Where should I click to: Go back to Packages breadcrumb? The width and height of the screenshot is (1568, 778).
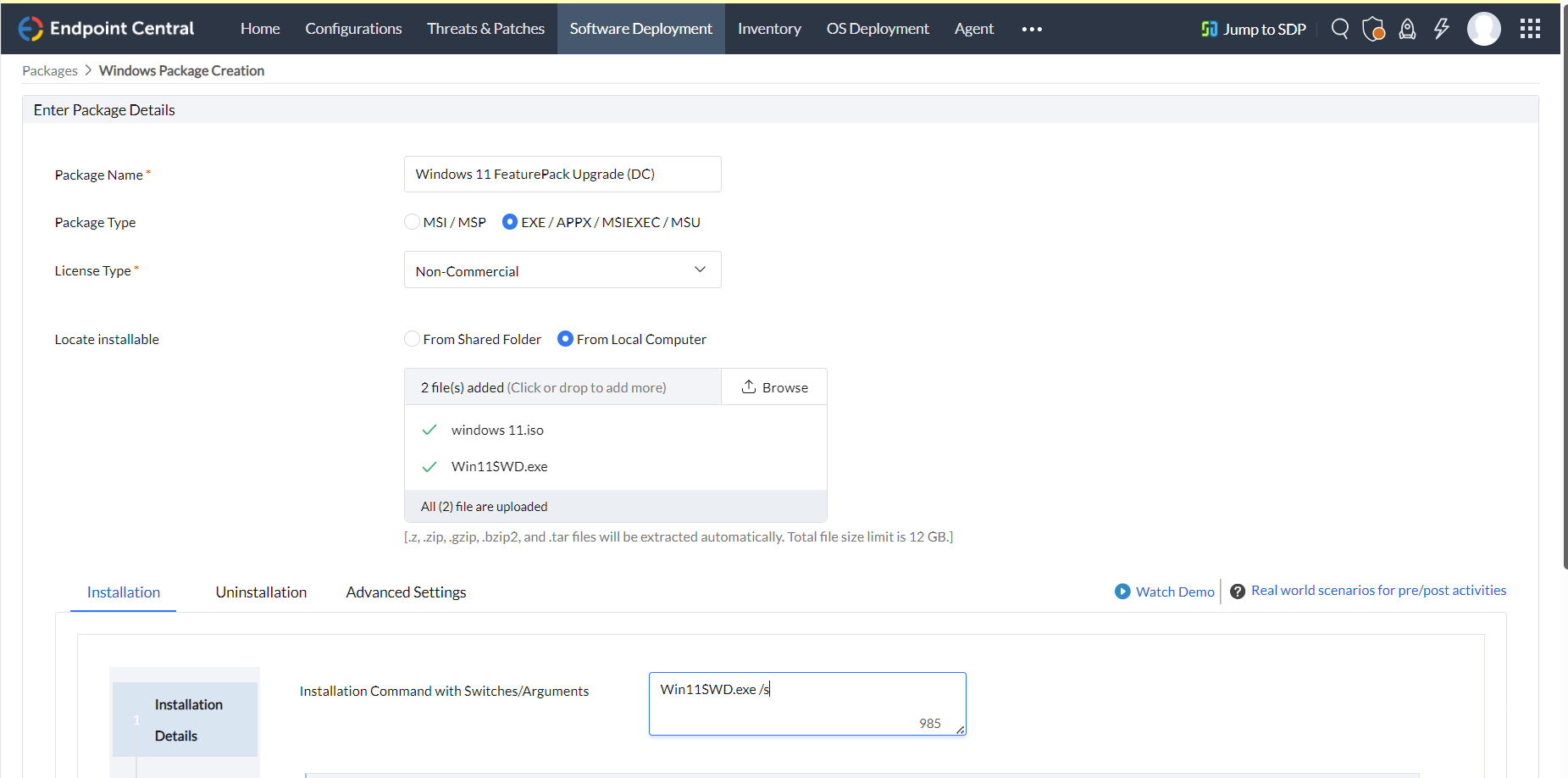pyautogui.click(x=50, y=71)
